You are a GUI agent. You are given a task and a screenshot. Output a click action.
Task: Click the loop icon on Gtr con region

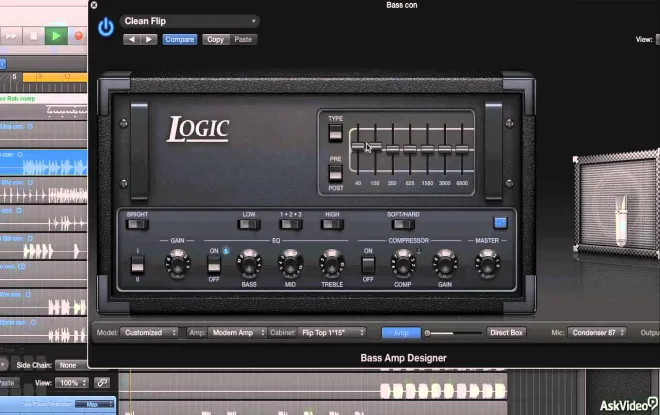click(30, 238)
